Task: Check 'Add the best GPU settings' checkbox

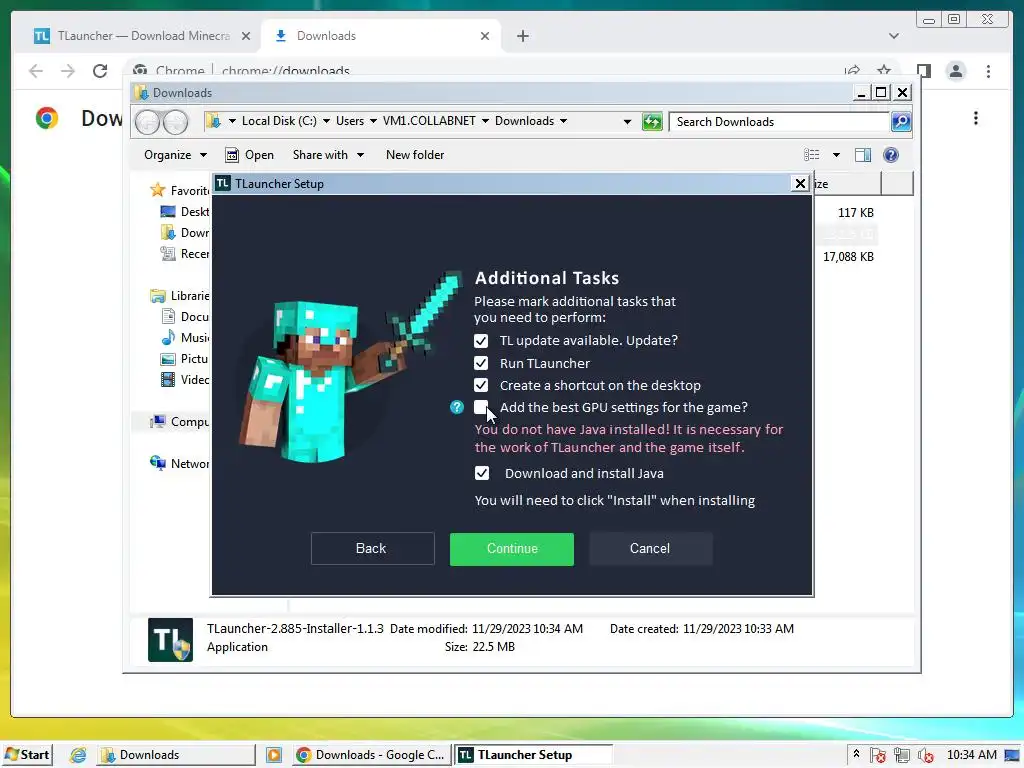Action: coord(481,408)
